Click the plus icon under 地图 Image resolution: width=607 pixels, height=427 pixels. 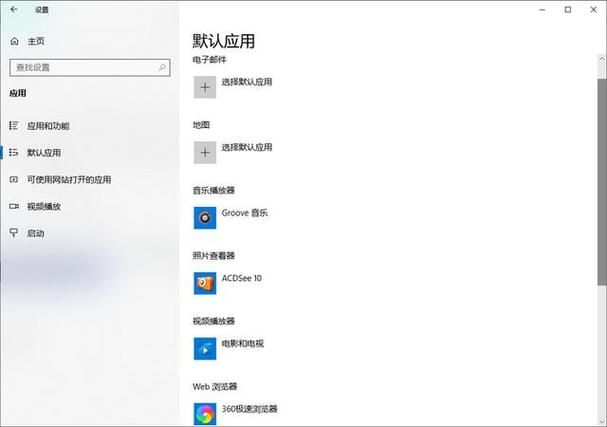point(204,152)
